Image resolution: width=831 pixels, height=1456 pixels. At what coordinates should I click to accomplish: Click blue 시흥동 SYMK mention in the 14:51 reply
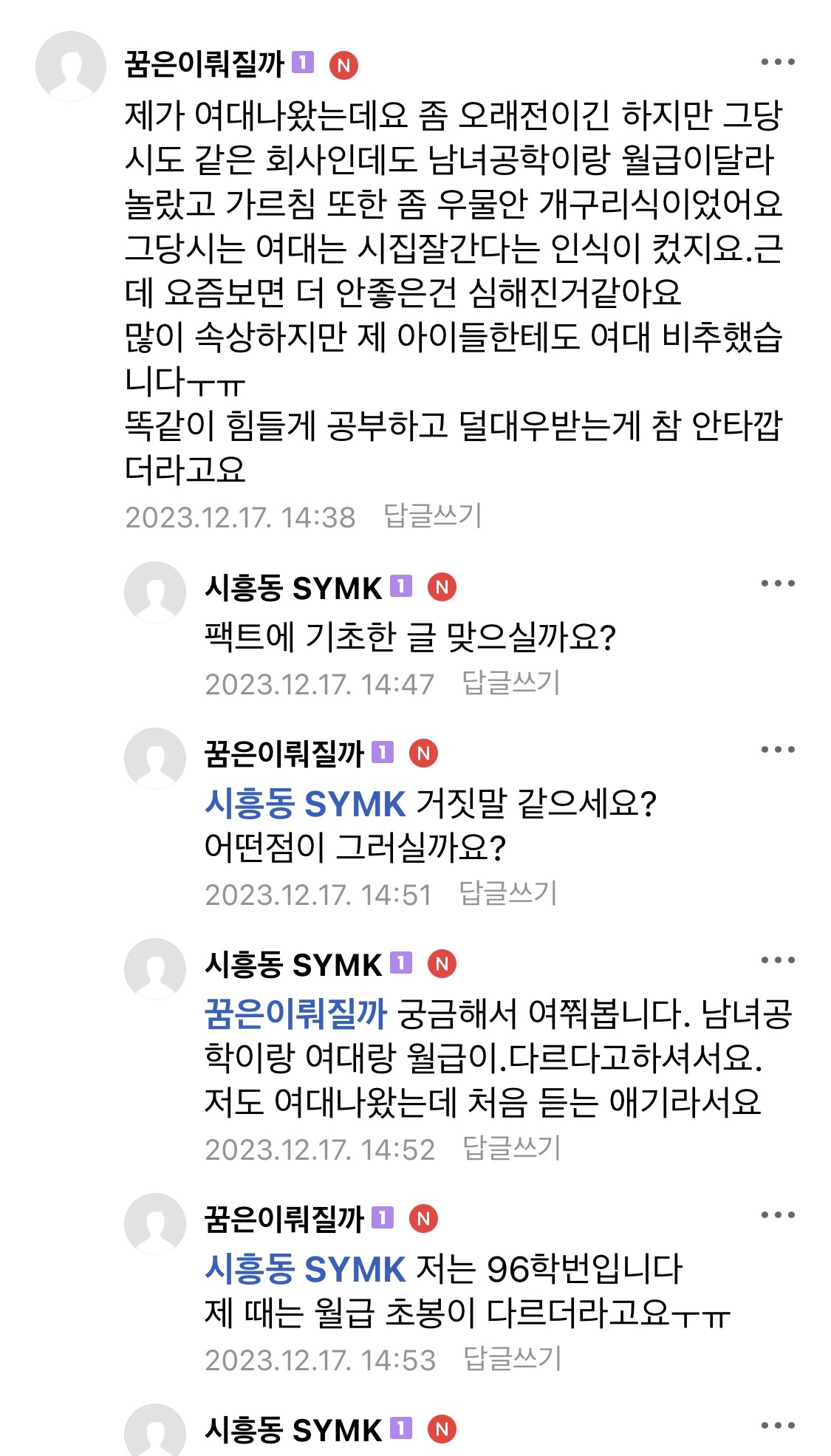point(305,804)
